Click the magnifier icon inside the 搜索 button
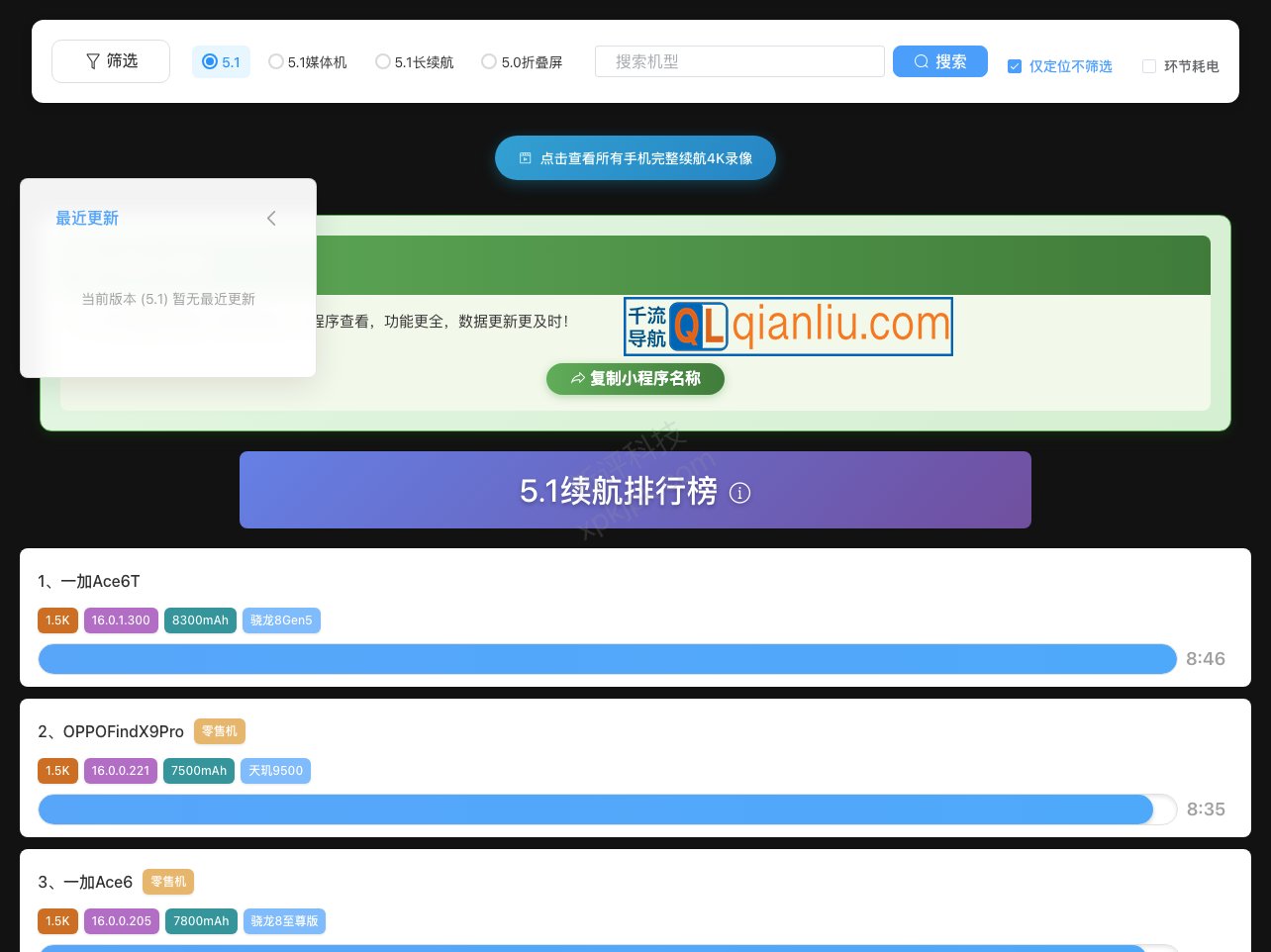This screenshot has width=1271, height=952. (x=922, y=61)
